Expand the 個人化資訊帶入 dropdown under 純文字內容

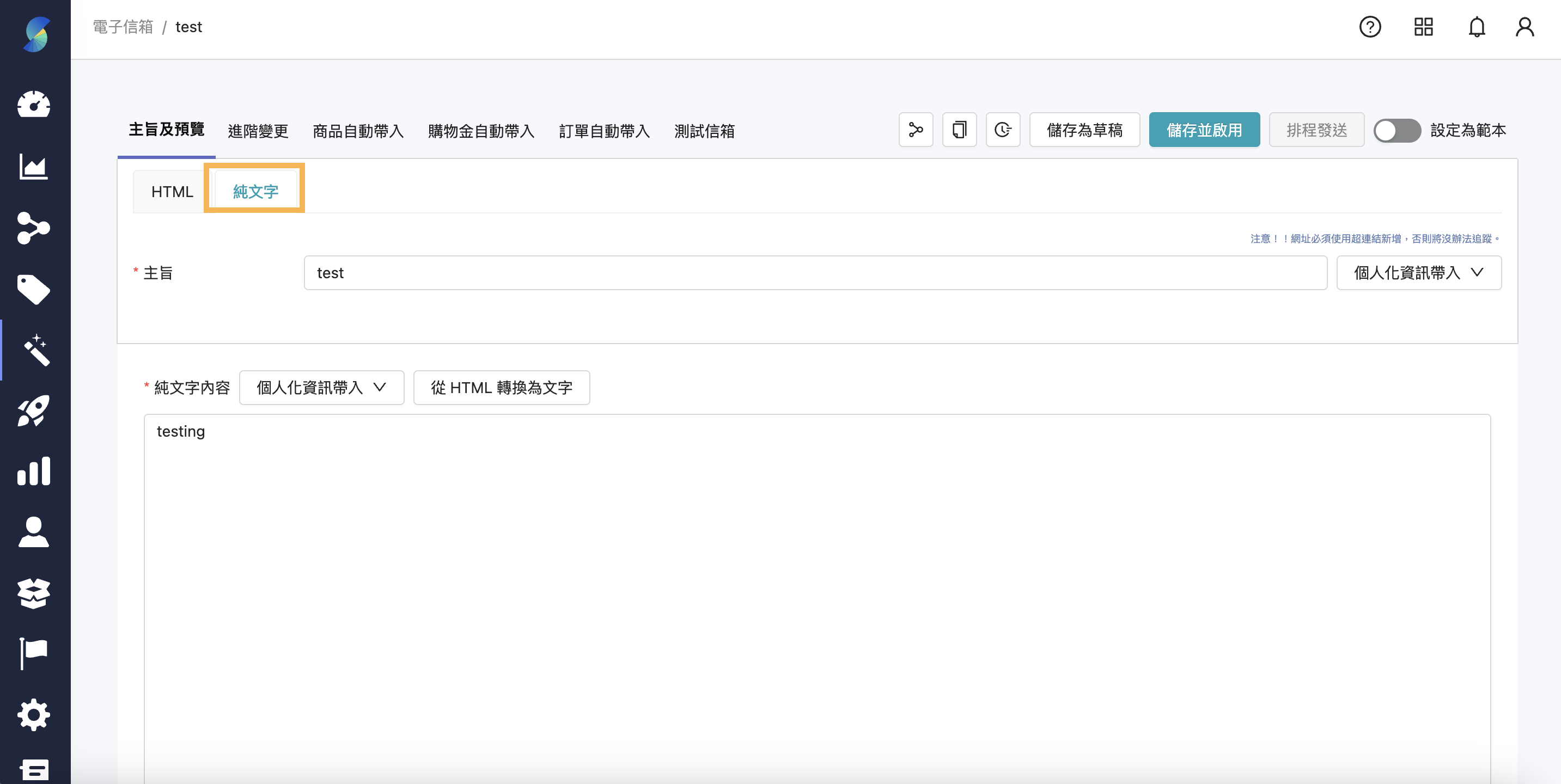tap(321, 388)
